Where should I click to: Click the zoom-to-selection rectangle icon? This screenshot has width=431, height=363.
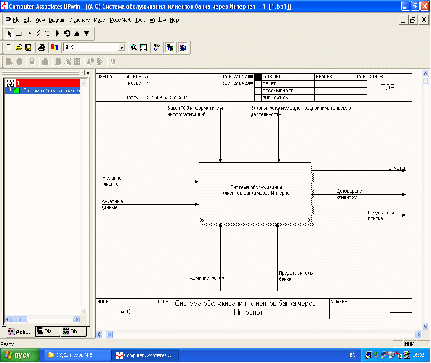pyautogui.click(x=143, y=47)
